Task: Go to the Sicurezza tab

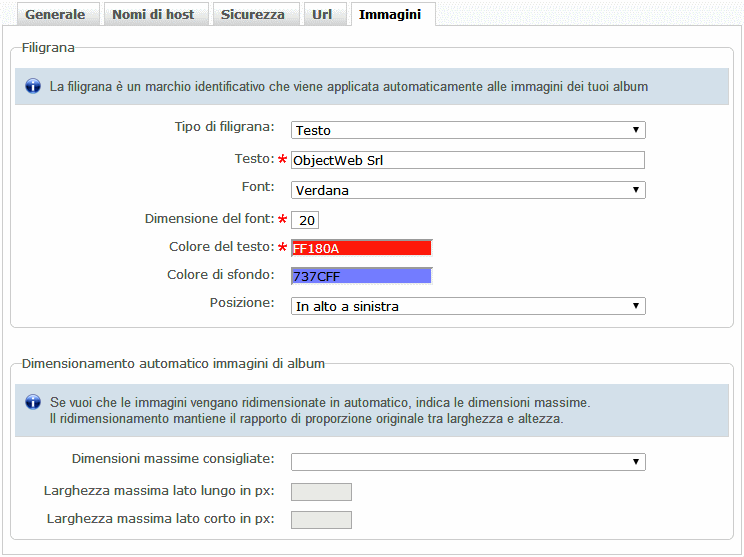Action: 253,15
